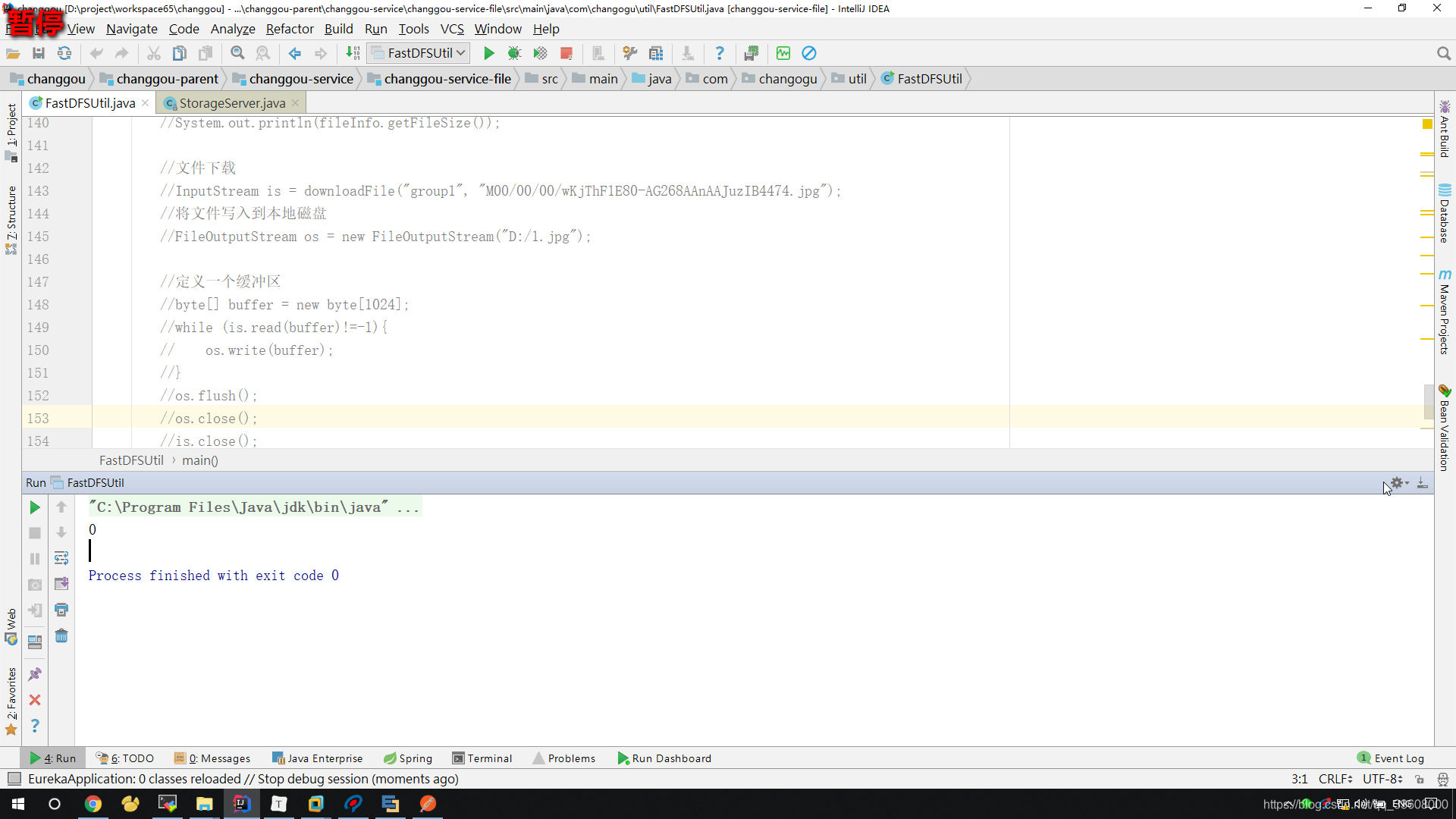This screenshot has height=819, width=1456.
Task: Close the FastDFSUtil.java tab
Action: tap(145, 103)
